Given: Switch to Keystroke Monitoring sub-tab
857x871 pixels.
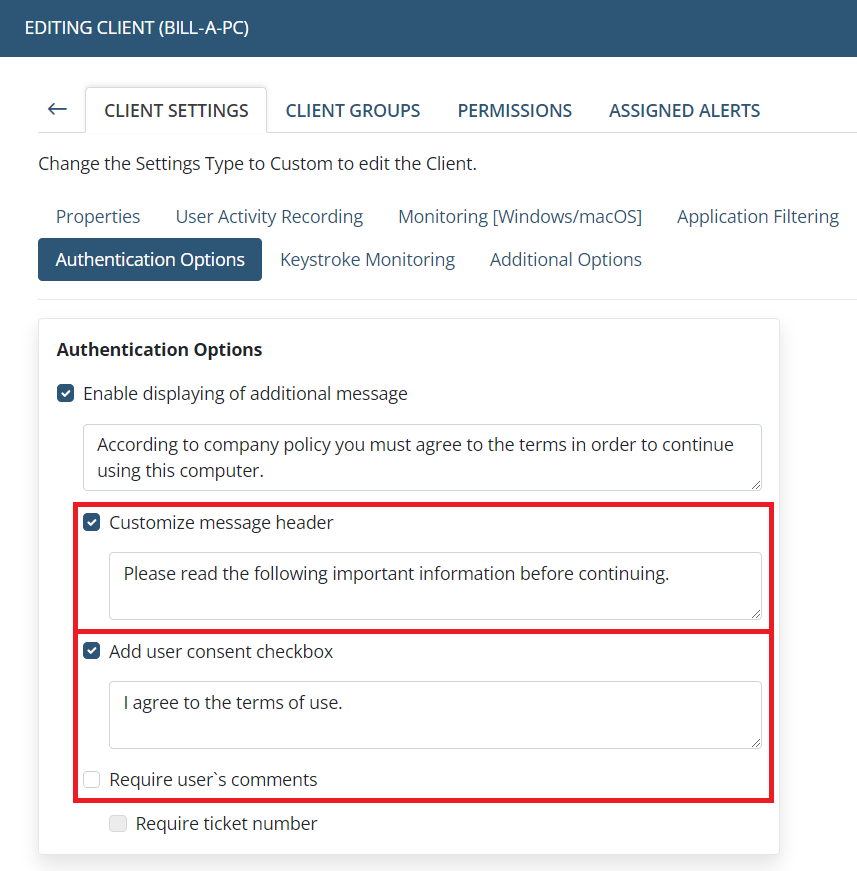Looking at the screenshot, I should (x=367, y=260).
